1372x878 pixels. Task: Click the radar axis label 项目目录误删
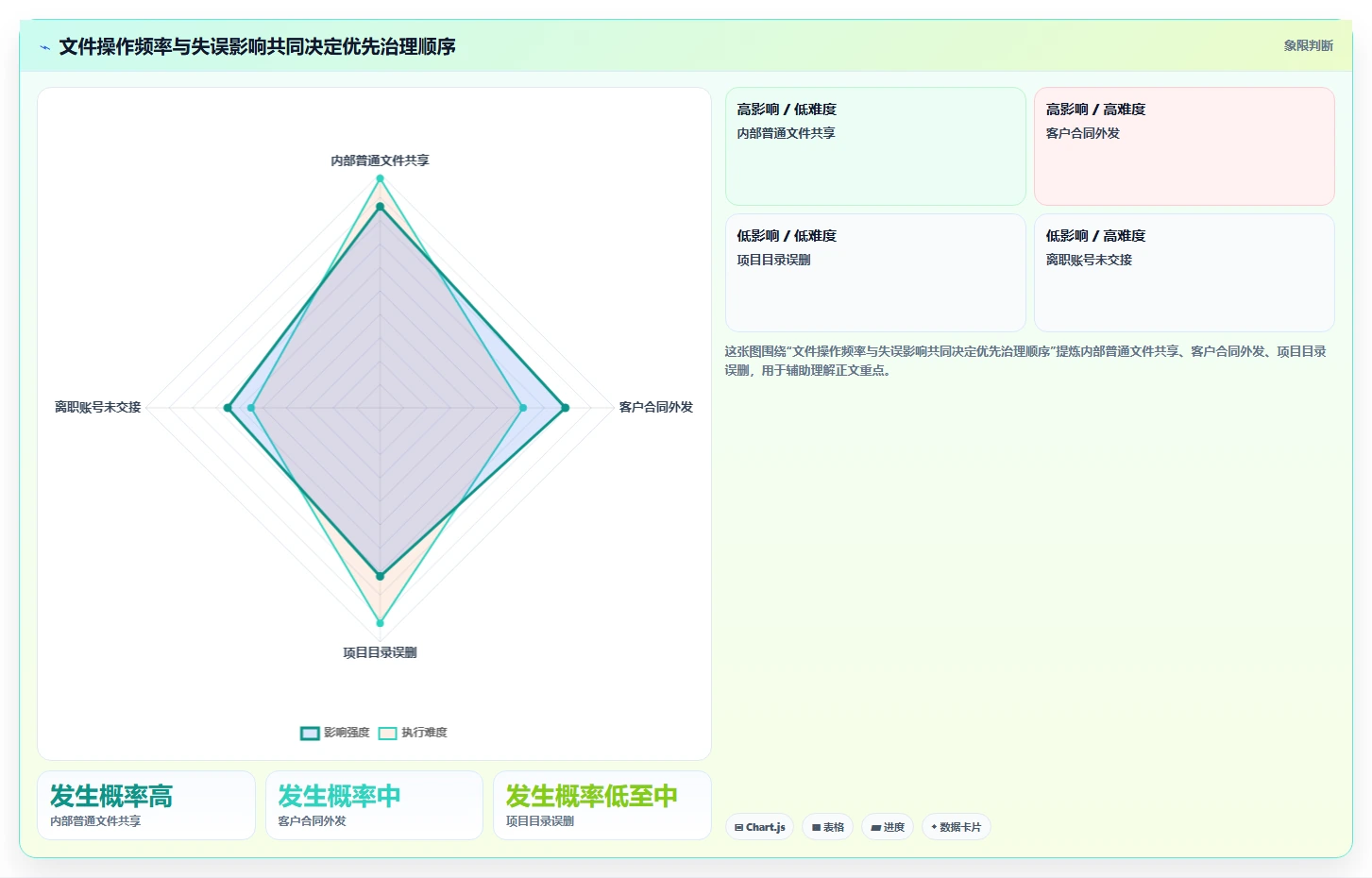pyautogui.click(x=380, y=652)
